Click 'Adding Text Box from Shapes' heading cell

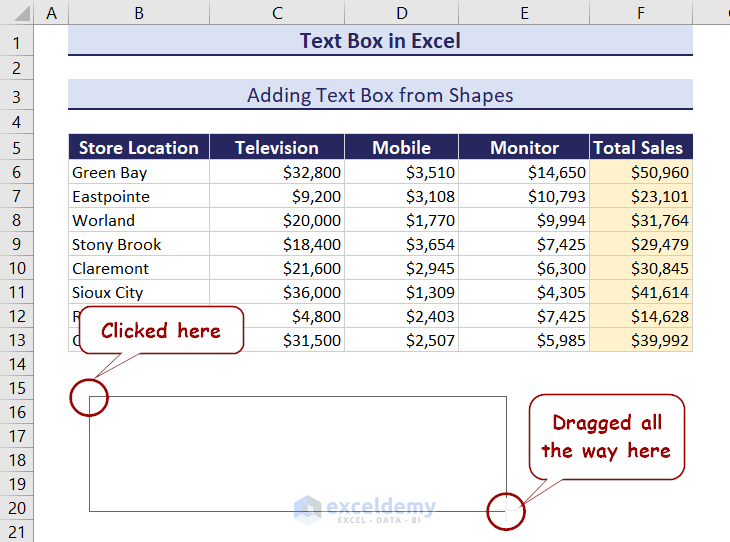pyautogui.click(x=380, y=95)
